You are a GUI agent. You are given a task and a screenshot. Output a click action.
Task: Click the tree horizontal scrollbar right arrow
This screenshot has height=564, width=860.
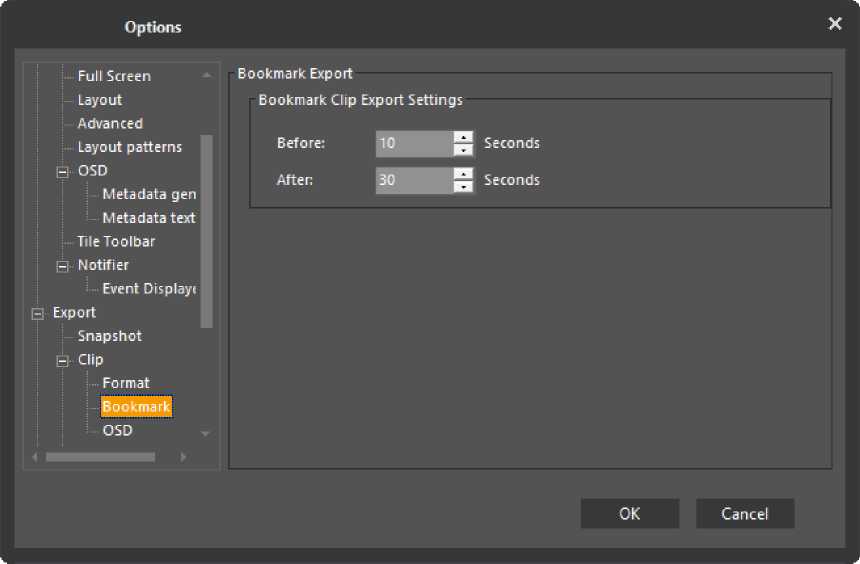183,457
